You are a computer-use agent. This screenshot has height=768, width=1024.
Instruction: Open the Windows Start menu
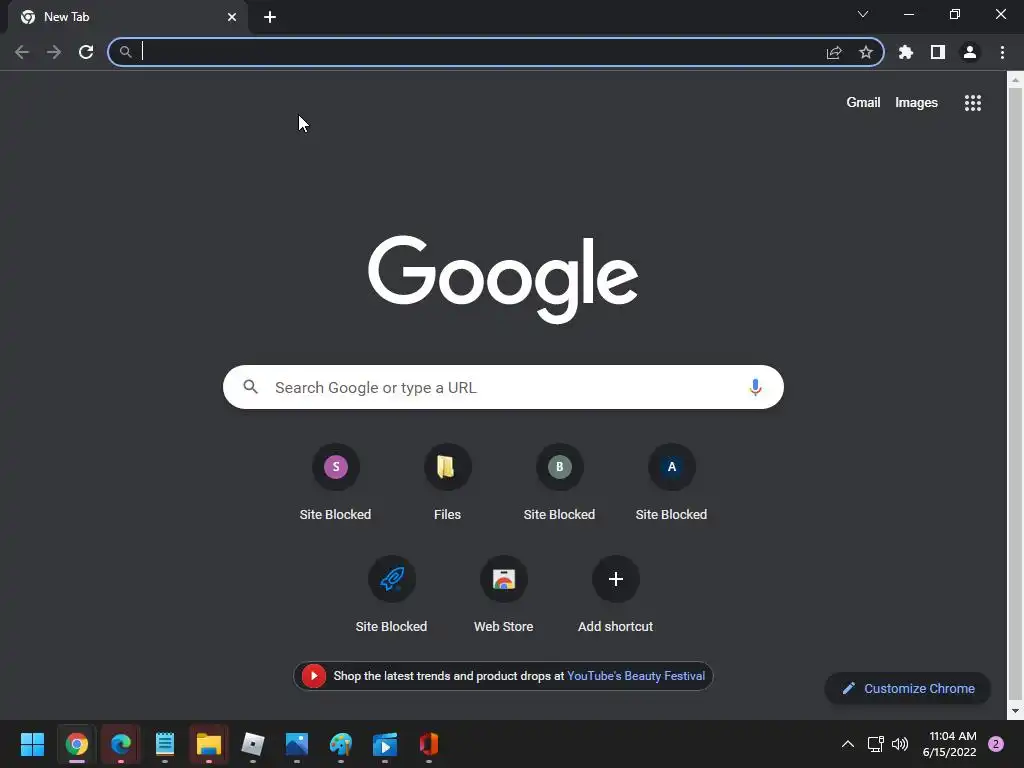32,744
